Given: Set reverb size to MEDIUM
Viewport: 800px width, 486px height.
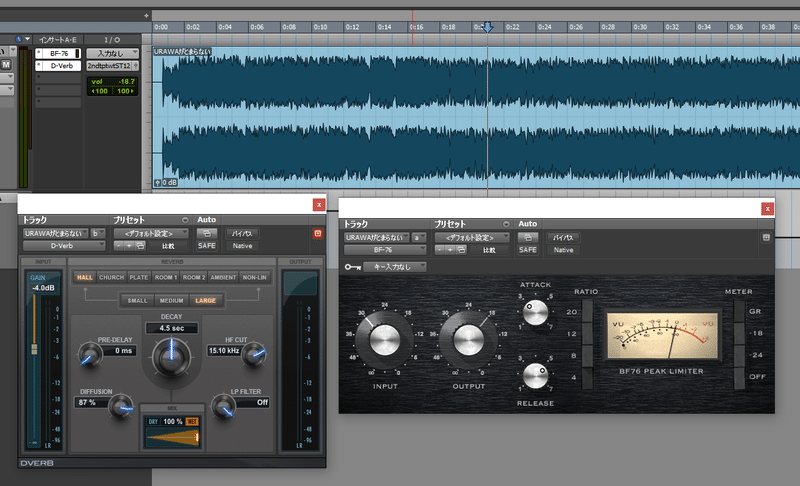Looking at the screenshot, I should [x=171, y=300].
